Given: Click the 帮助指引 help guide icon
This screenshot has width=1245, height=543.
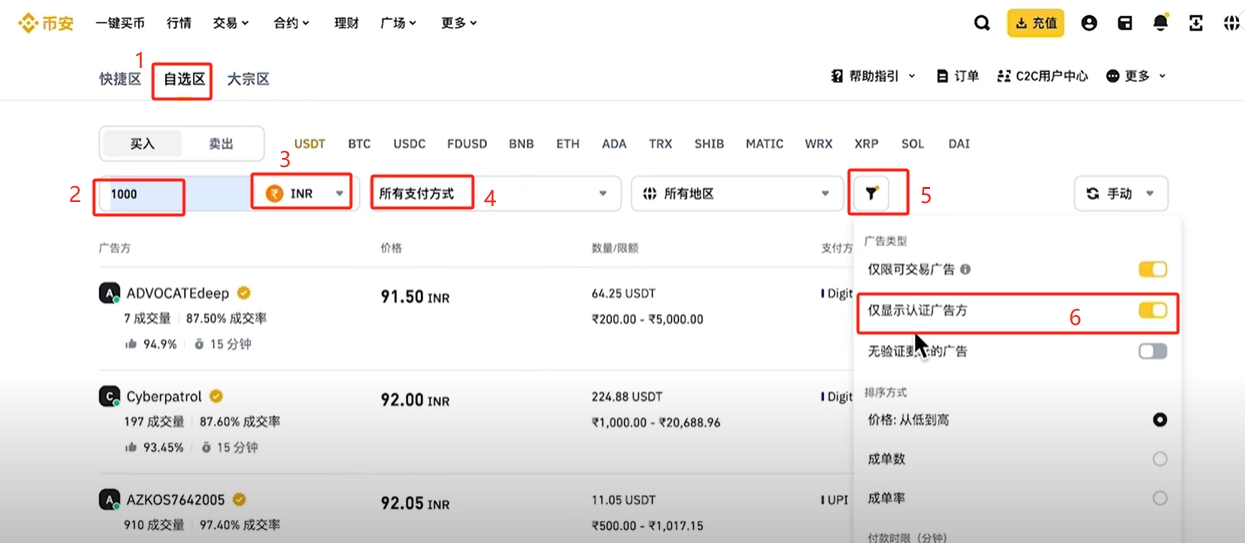Looking at the screenshot, I should (837, 76).
